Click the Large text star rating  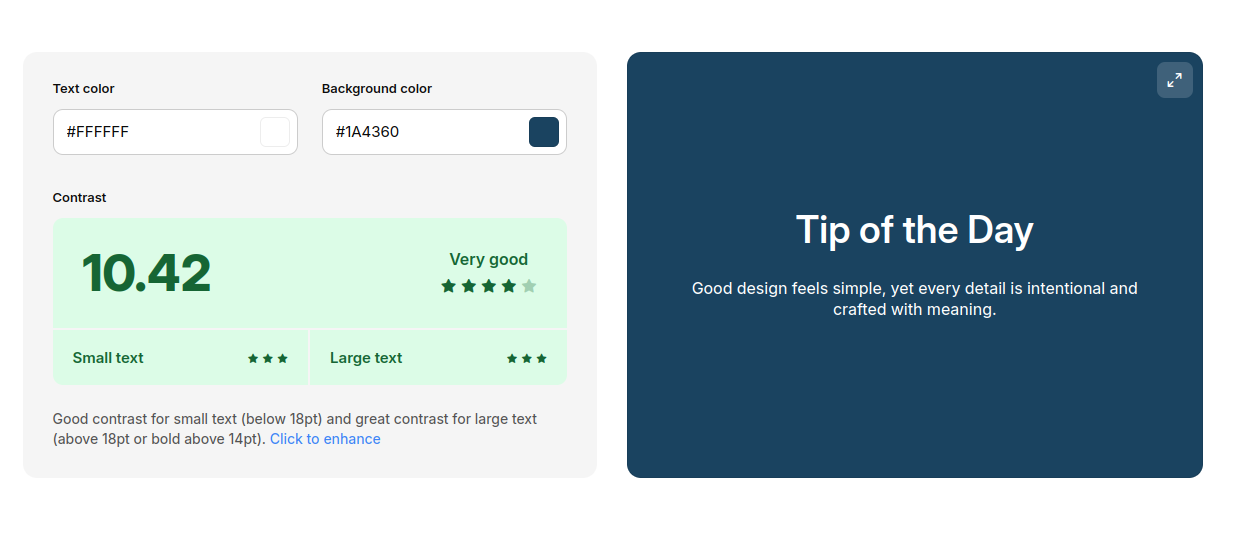click(527, 358)
